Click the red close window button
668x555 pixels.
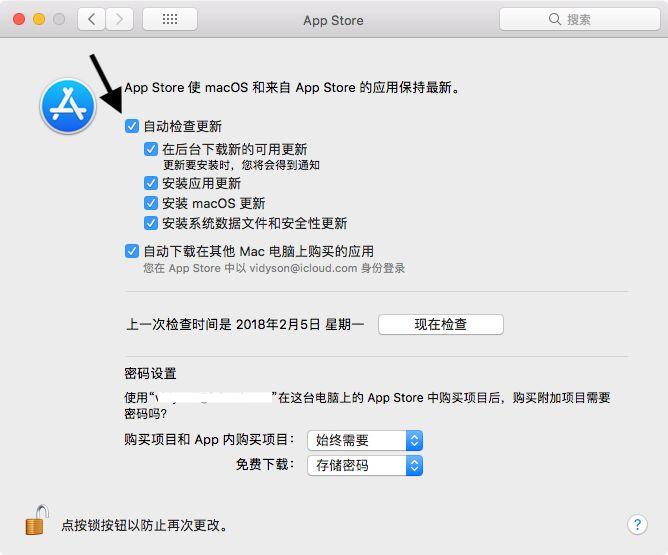tap(19, 19)
